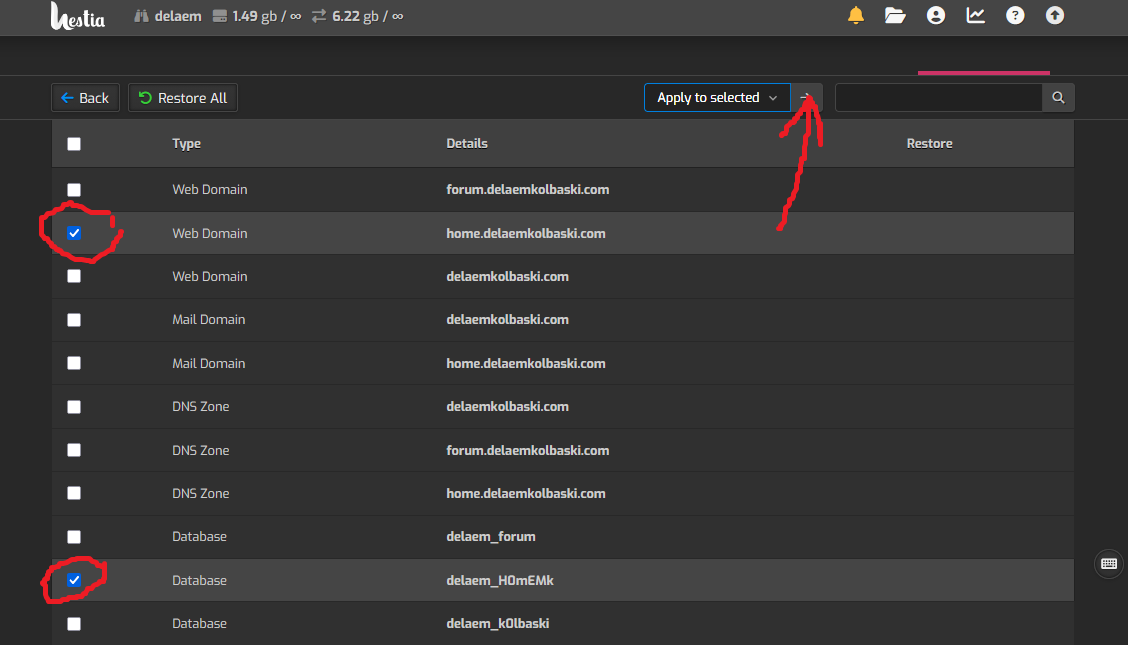This screenshot has height=645, width=1128.
Task: Open the statistics chart icon
Action: tap(975, 15)
